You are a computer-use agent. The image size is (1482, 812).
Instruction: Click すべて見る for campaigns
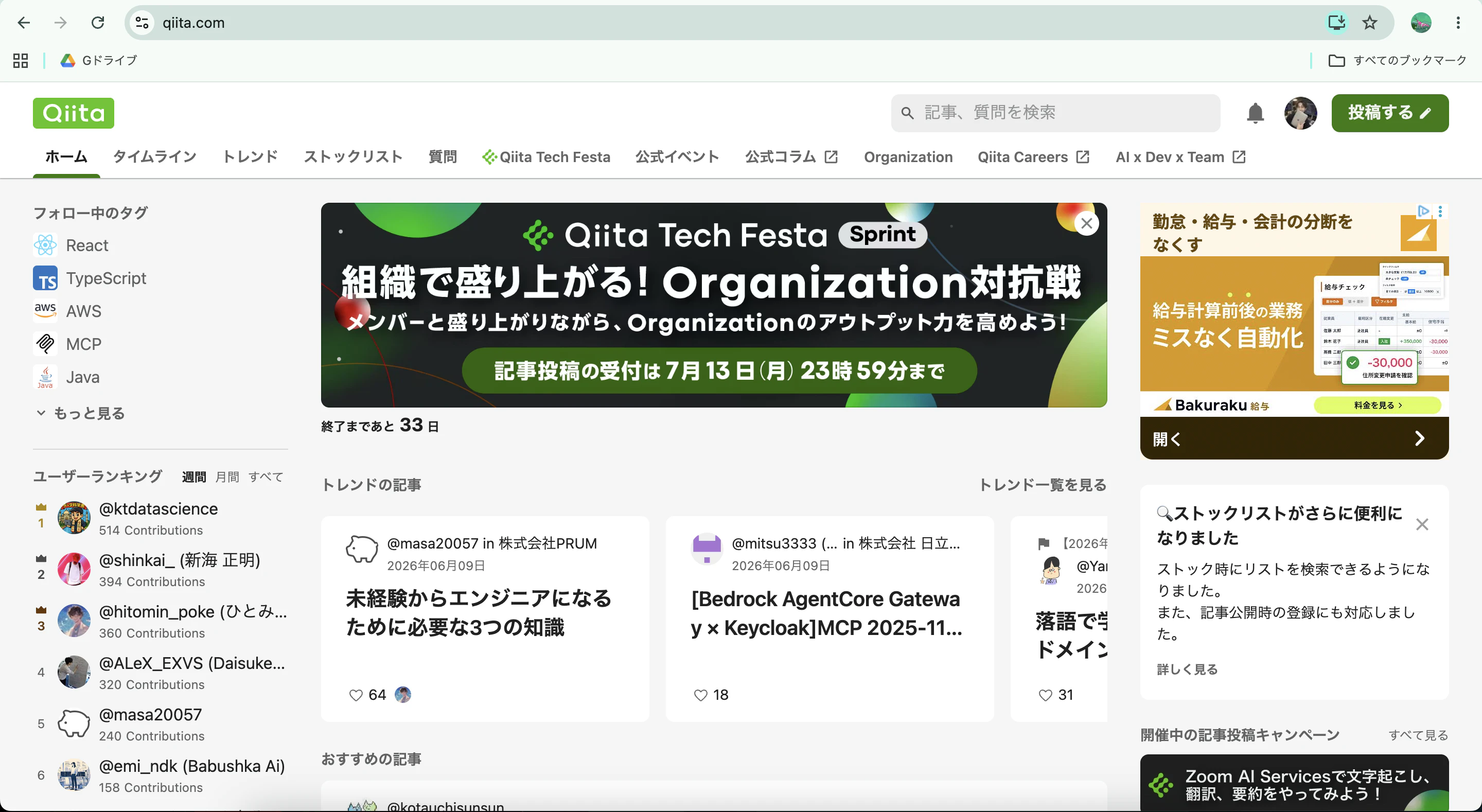[x=1418, y=735]
